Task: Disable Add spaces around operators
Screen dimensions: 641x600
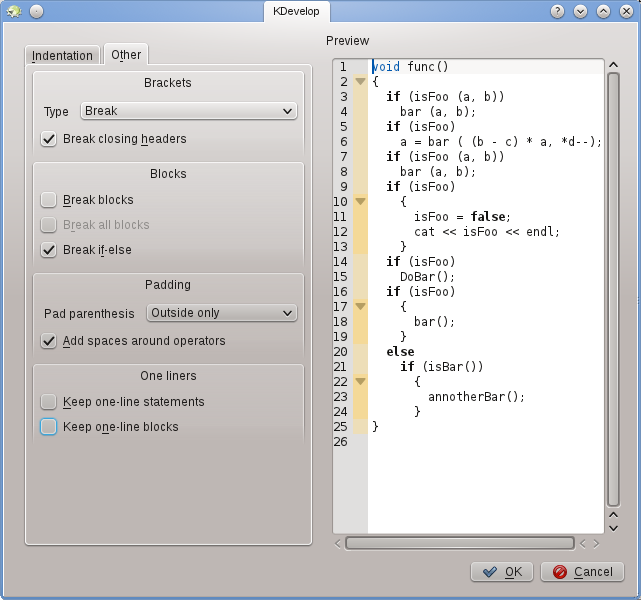Action: pyautogui.click(x=49, y=341)
